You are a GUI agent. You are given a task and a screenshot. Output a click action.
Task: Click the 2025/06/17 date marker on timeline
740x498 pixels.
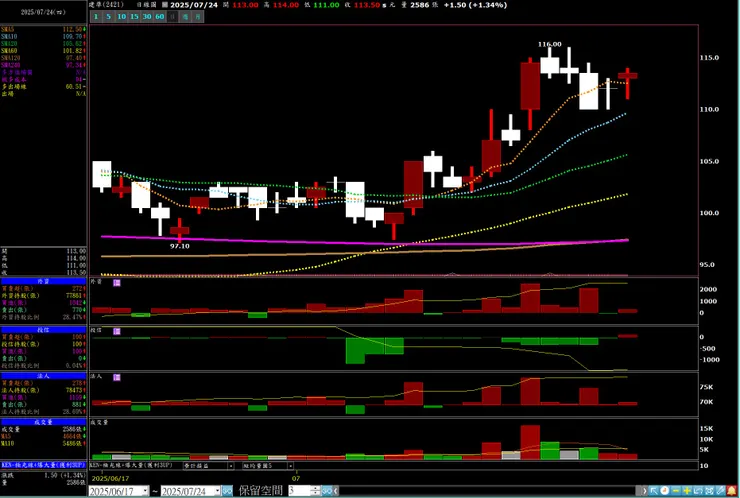[x=110, y=479]
